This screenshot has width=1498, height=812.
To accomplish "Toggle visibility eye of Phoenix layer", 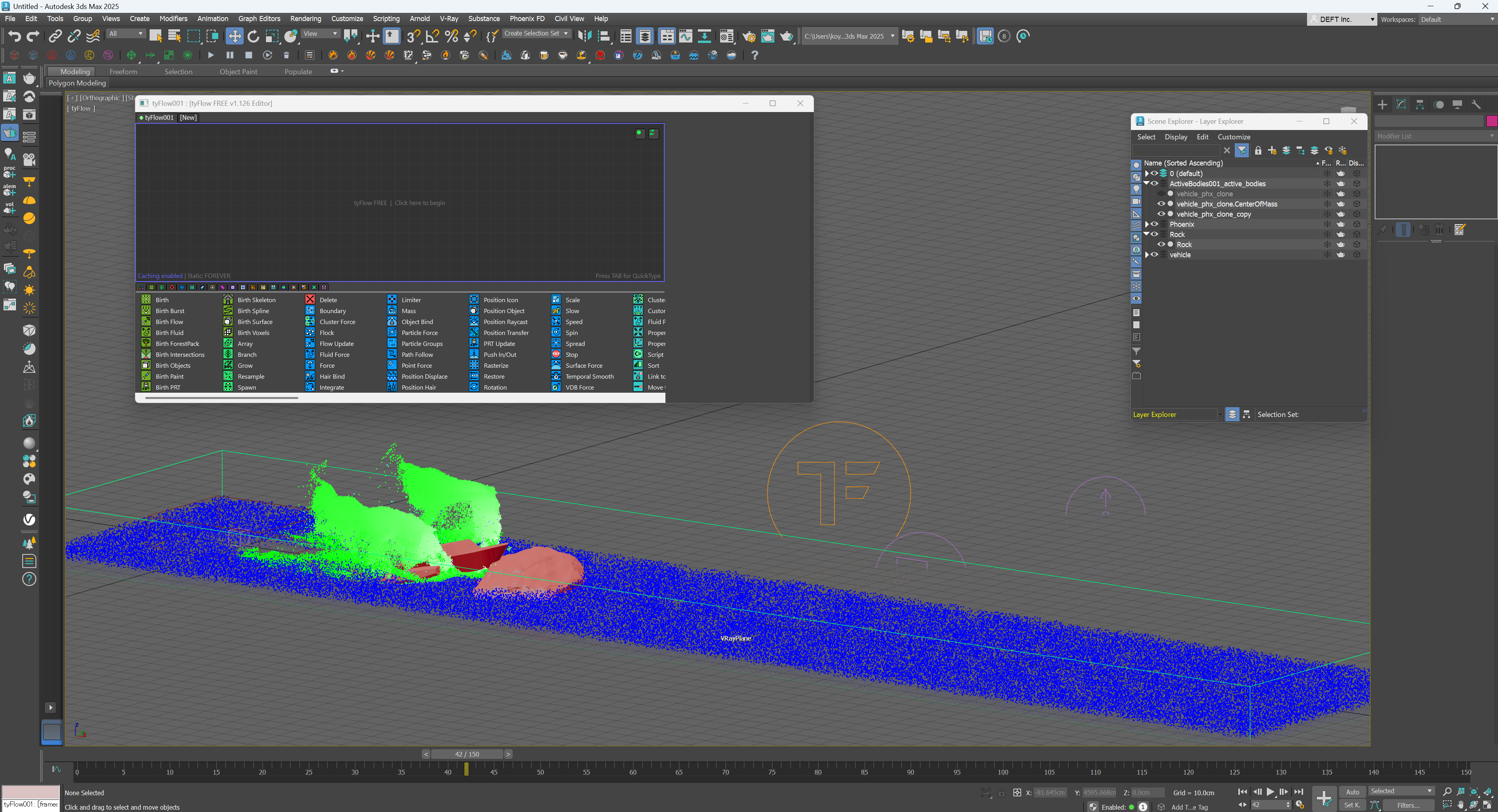I will point(1155,224).
